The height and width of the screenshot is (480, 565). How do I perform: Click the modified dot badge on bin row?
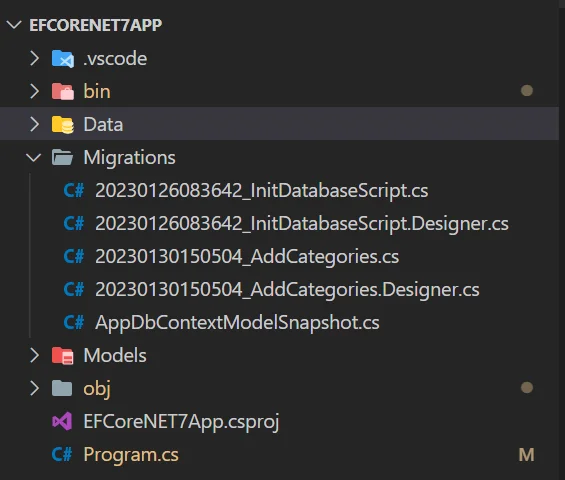527,90
